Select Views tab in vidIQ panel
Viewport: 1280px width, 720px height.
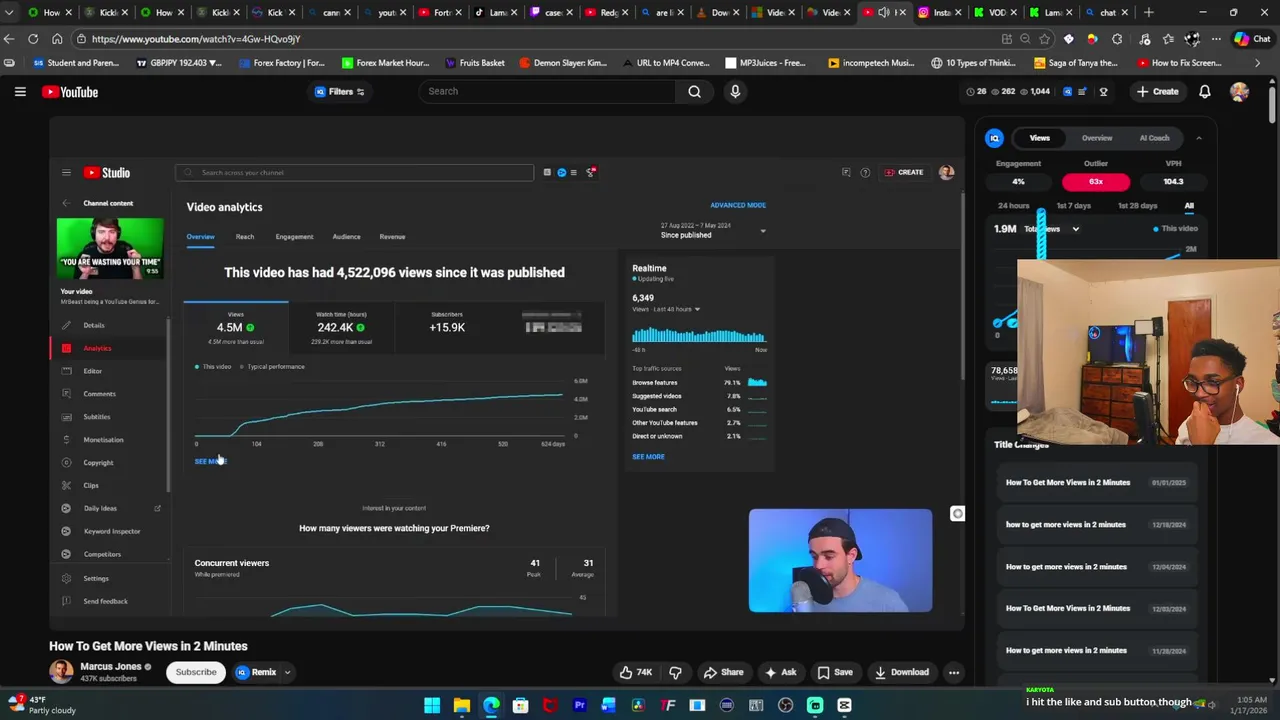coord(1040,138)
